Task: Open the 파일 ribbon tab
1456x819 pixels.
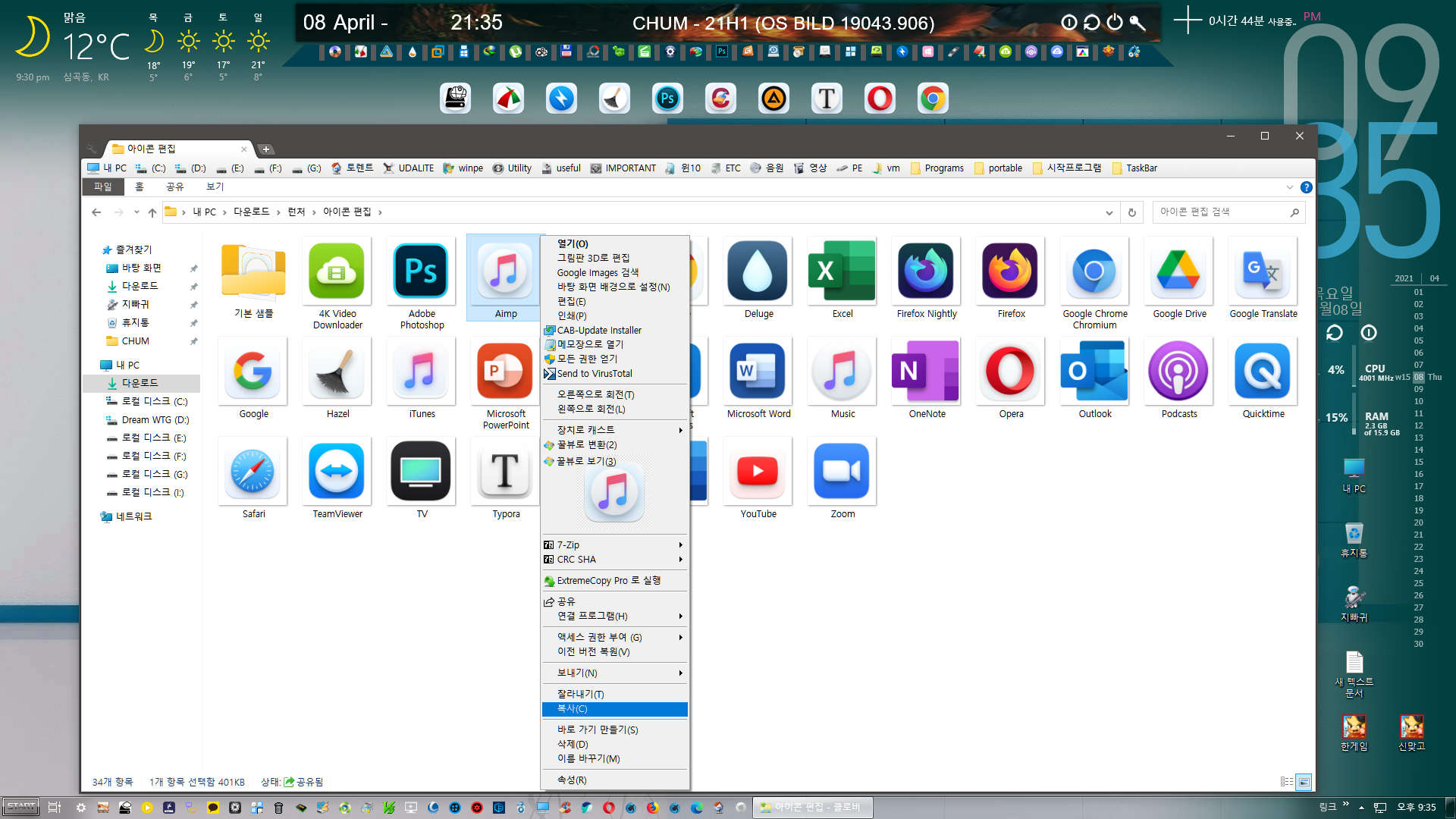Action: coord(102,187)
